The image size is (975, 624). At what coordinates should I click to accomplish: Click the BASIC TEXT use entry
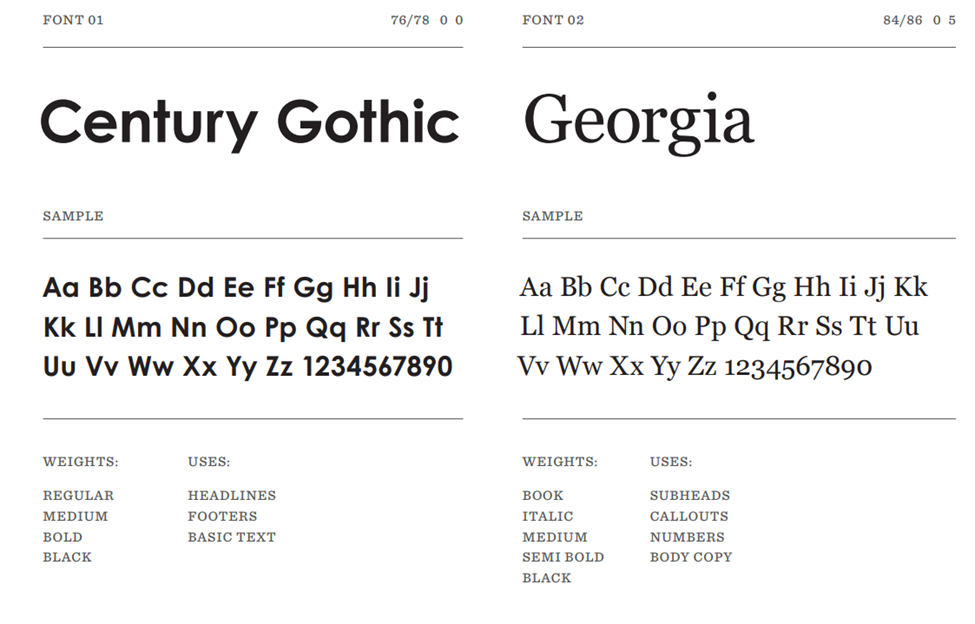click(x=231, y=537)
